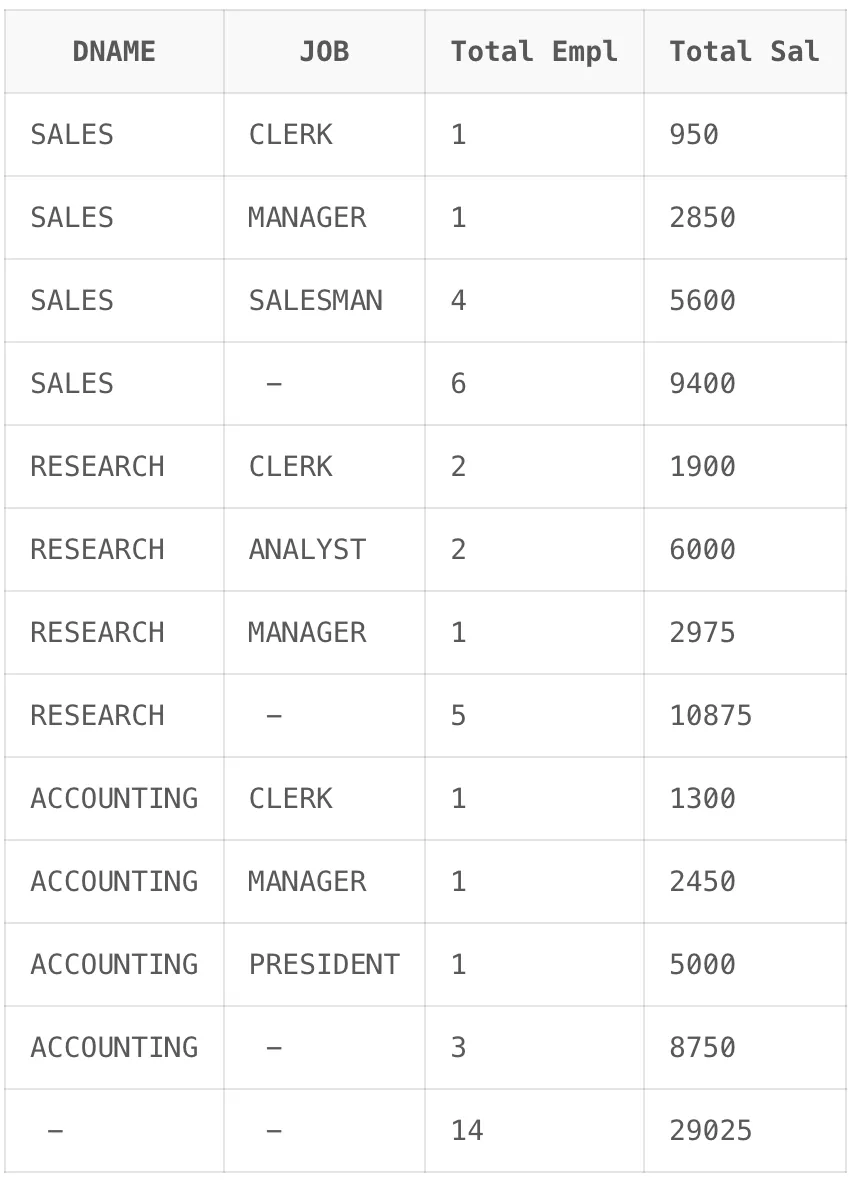This screenshot has height=1184, width=852.
Task: Click the ACCOUNTING MANAGER salary 2450
Action: point(745,881)
